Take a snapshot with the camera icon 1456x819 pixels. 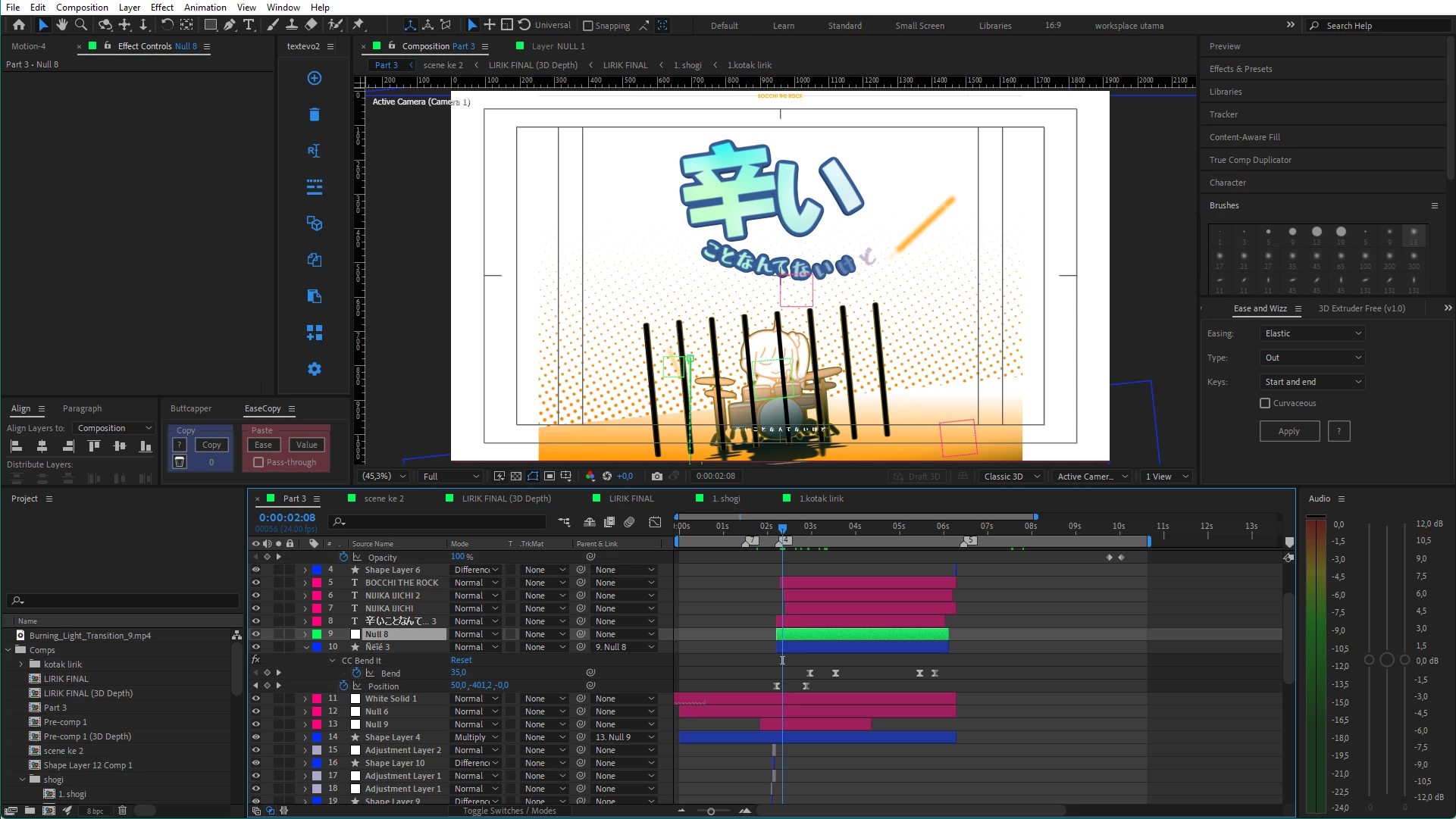coord(656,476)
